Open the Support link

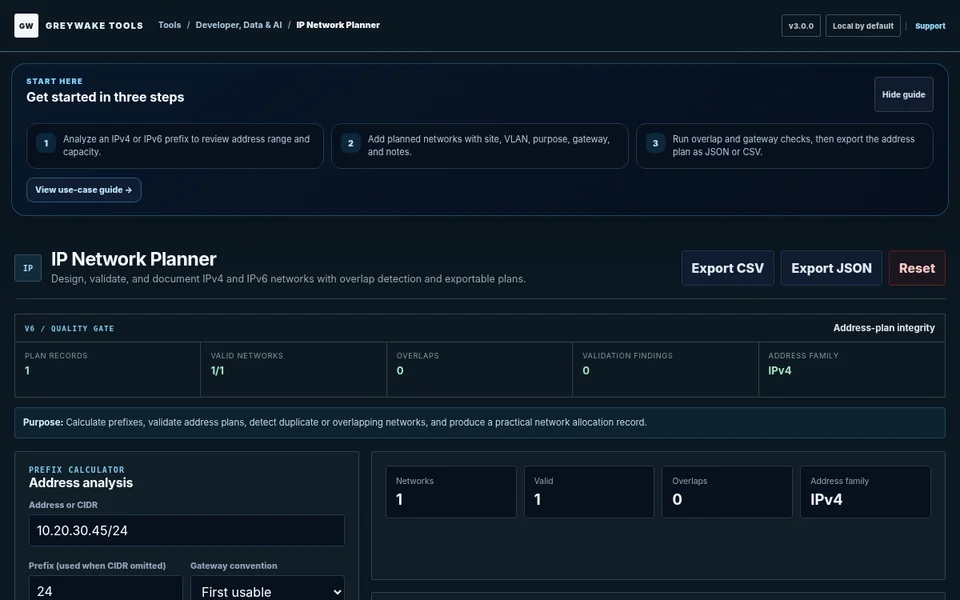click(x=930, y=26)
